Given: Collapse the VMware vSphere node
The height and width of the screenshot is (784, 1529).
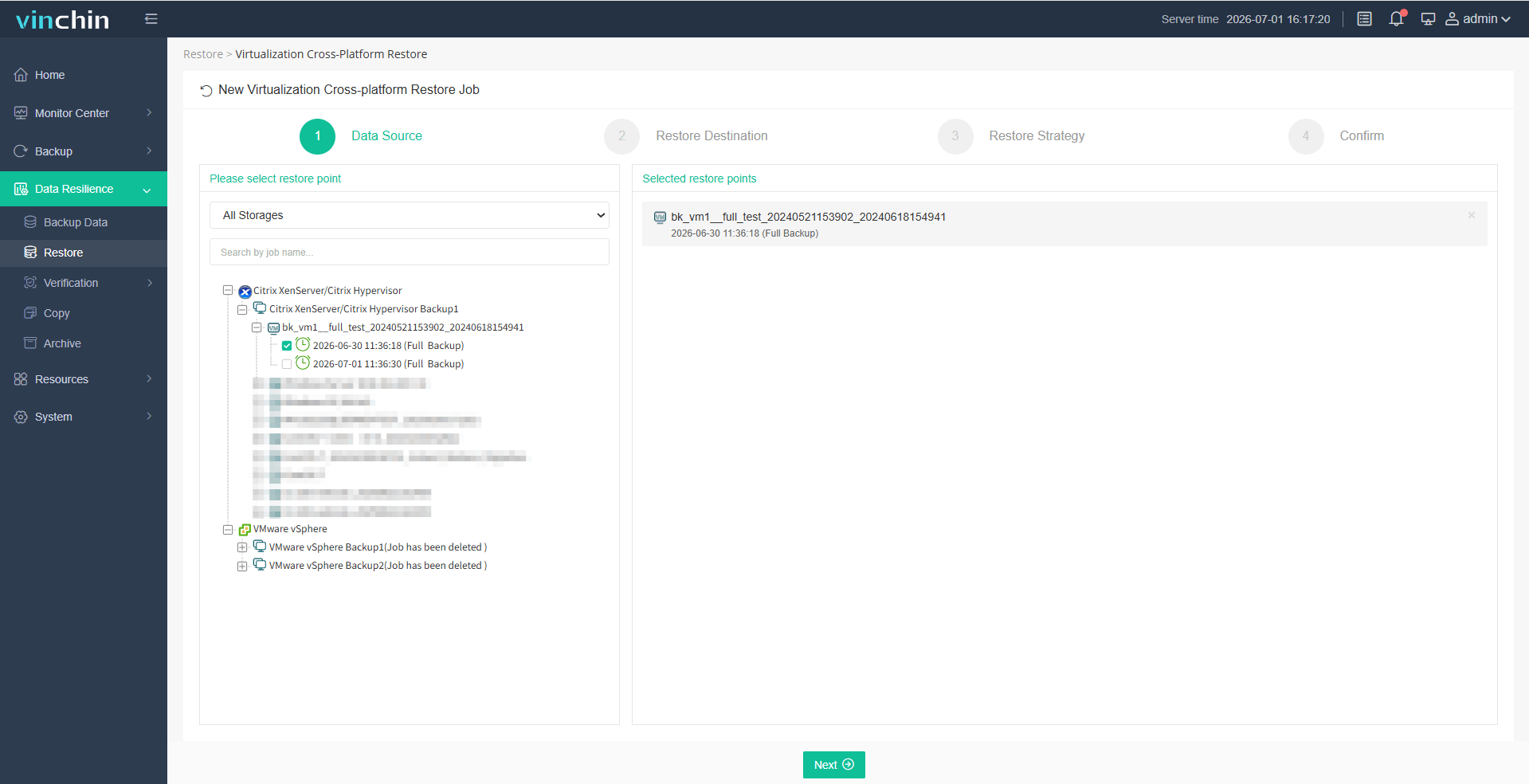Looking at the screenshot, I should 228,529.
